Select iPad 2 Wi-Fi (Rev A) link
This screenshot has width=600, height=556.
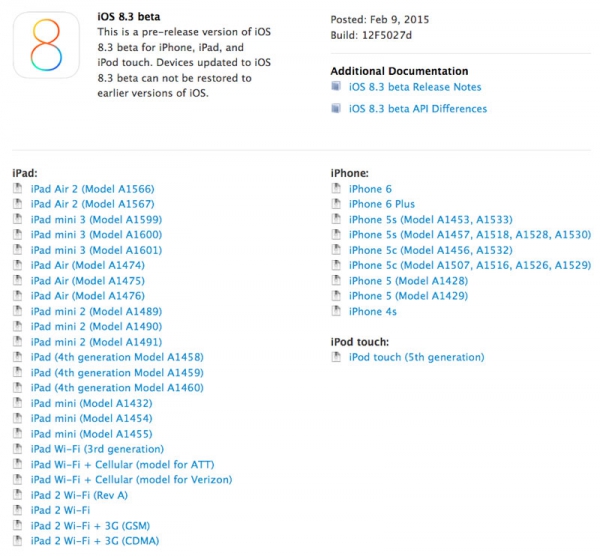click(79, 495)
